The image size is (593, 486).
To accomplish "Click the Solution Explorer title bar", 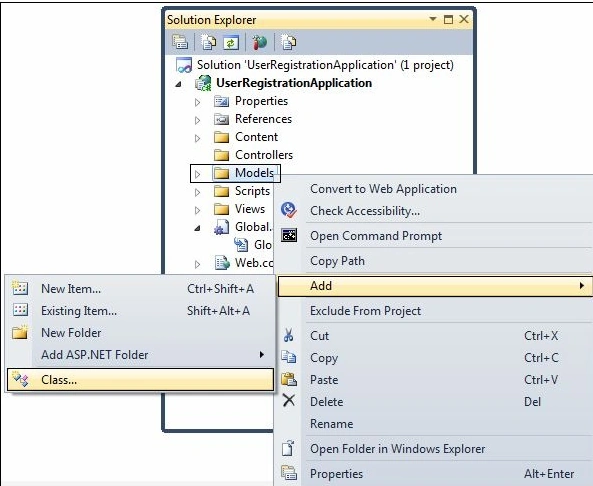I will [319, 20].
